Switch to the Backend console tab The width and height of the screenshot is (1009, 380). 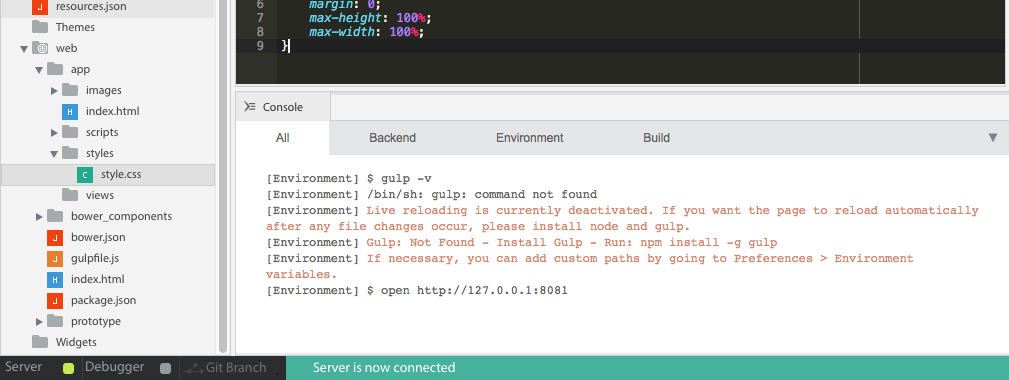[393, 138]
